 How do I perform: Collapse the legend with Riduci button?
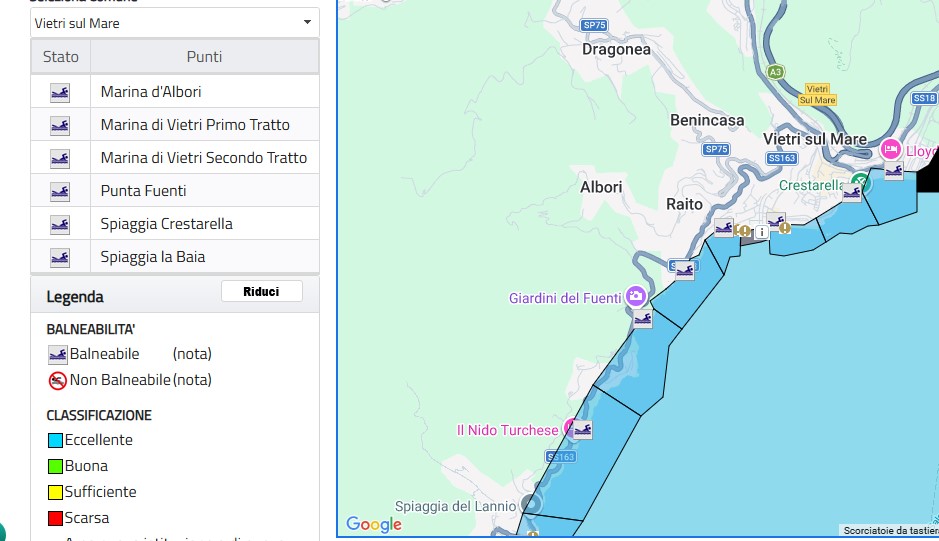262,292
